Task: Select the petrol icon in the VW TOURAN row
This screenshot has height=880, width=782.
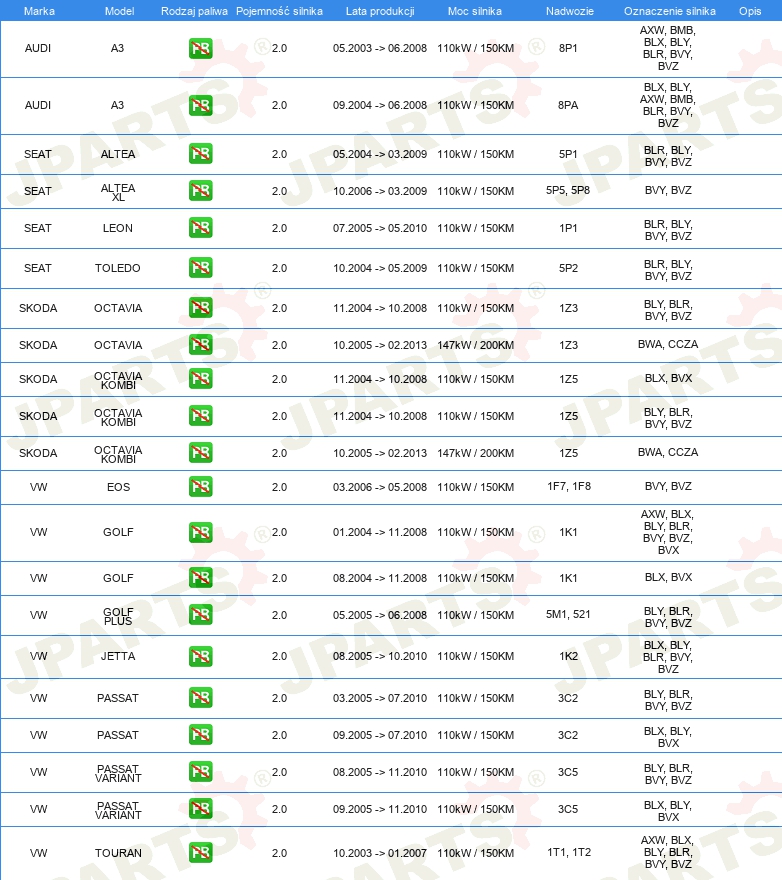Action: [200, 853]
